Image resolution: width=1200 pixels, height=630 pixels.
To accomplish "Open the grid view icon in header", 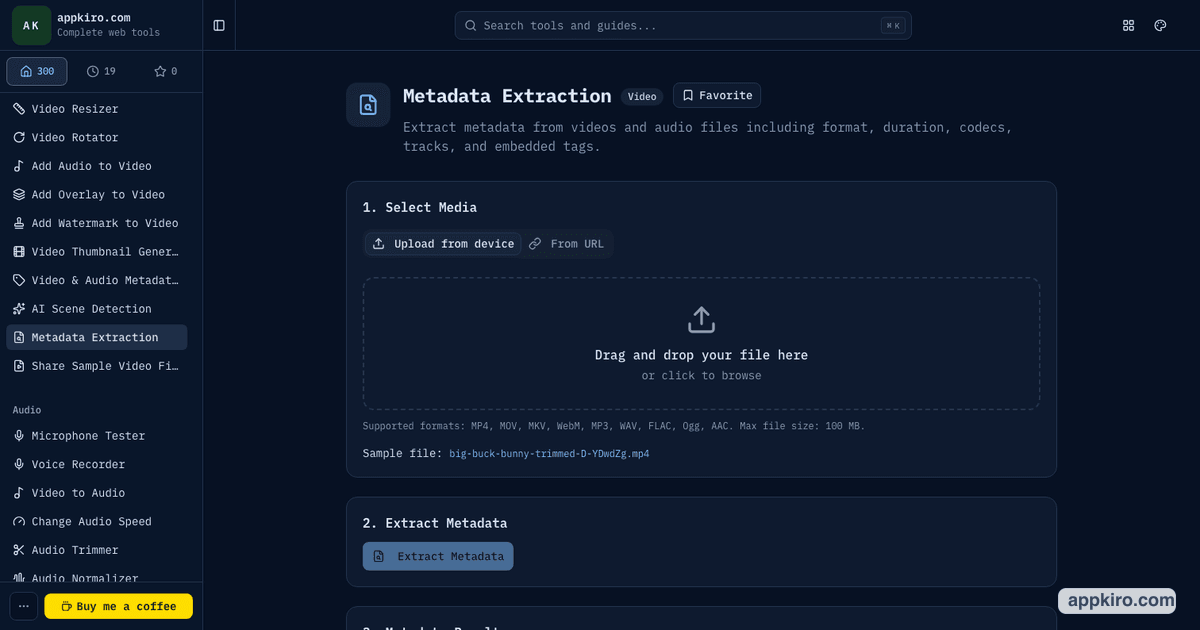I will [1129, 25].
